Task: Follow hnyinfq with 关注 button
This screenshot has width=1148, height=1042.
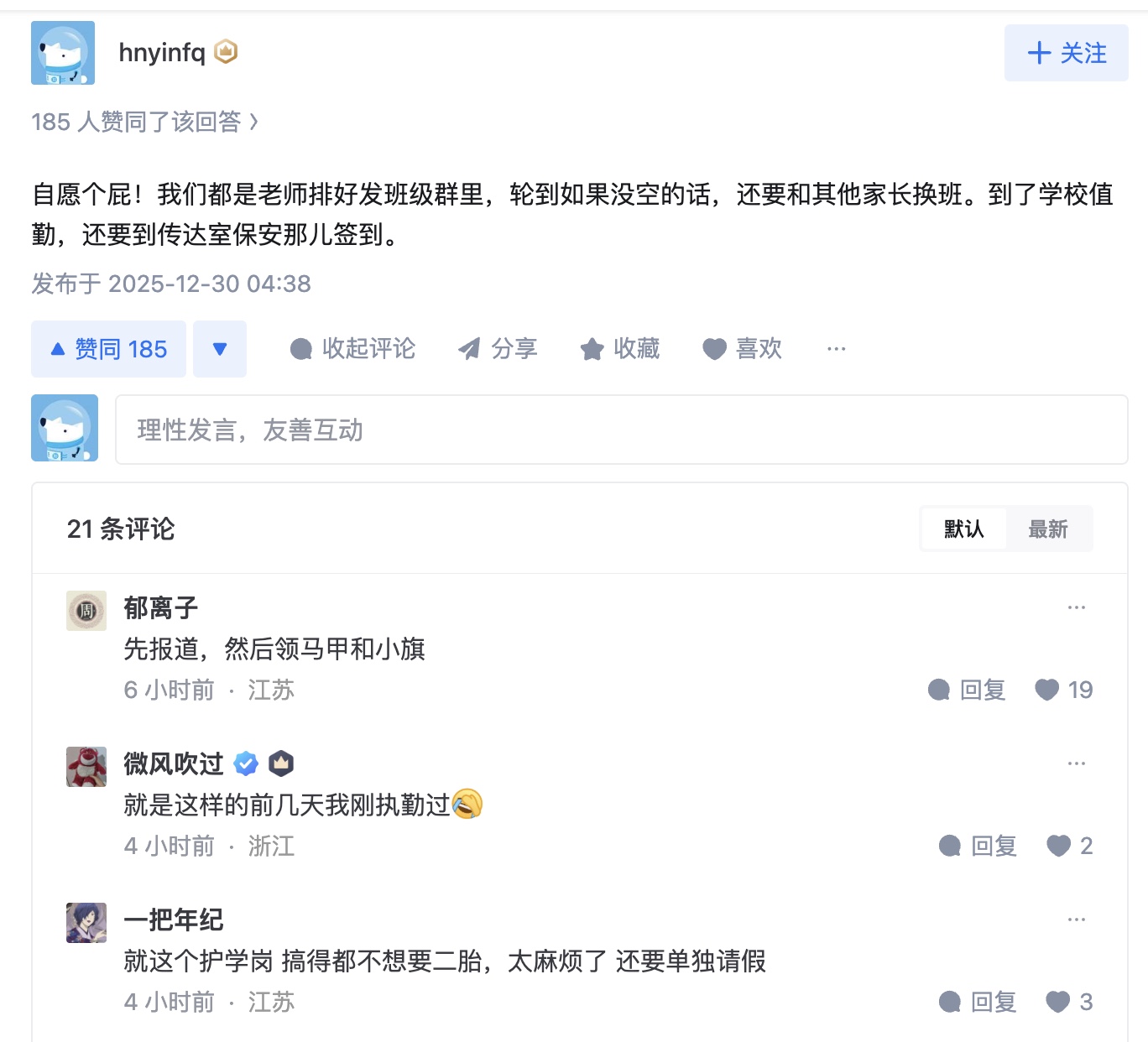Action: (1066, 53)
